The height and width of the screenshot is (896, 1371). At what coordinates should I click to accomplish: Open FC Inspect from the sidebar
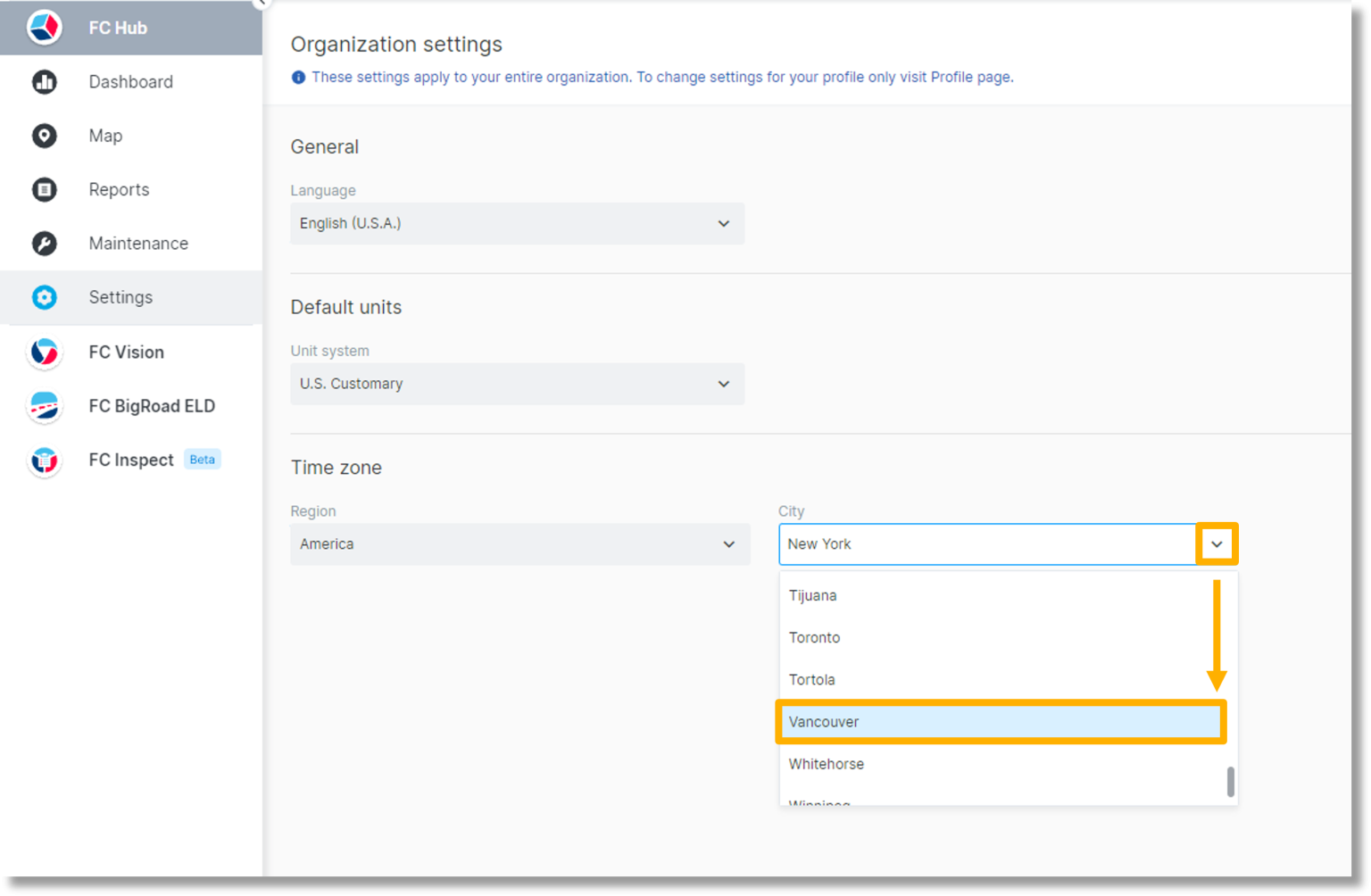131,460
